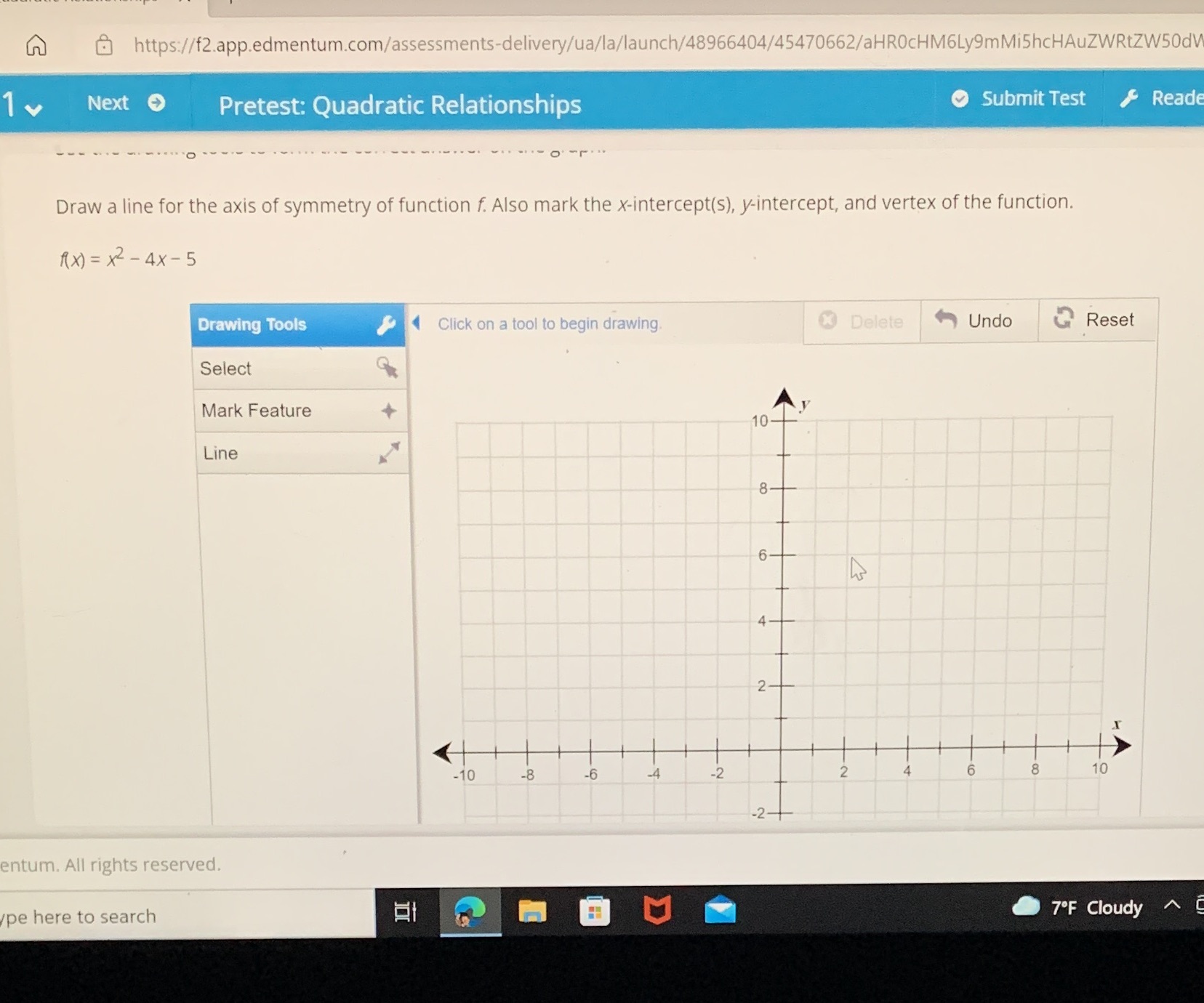Open Task View on the taskbar

[x=405, y=911]
